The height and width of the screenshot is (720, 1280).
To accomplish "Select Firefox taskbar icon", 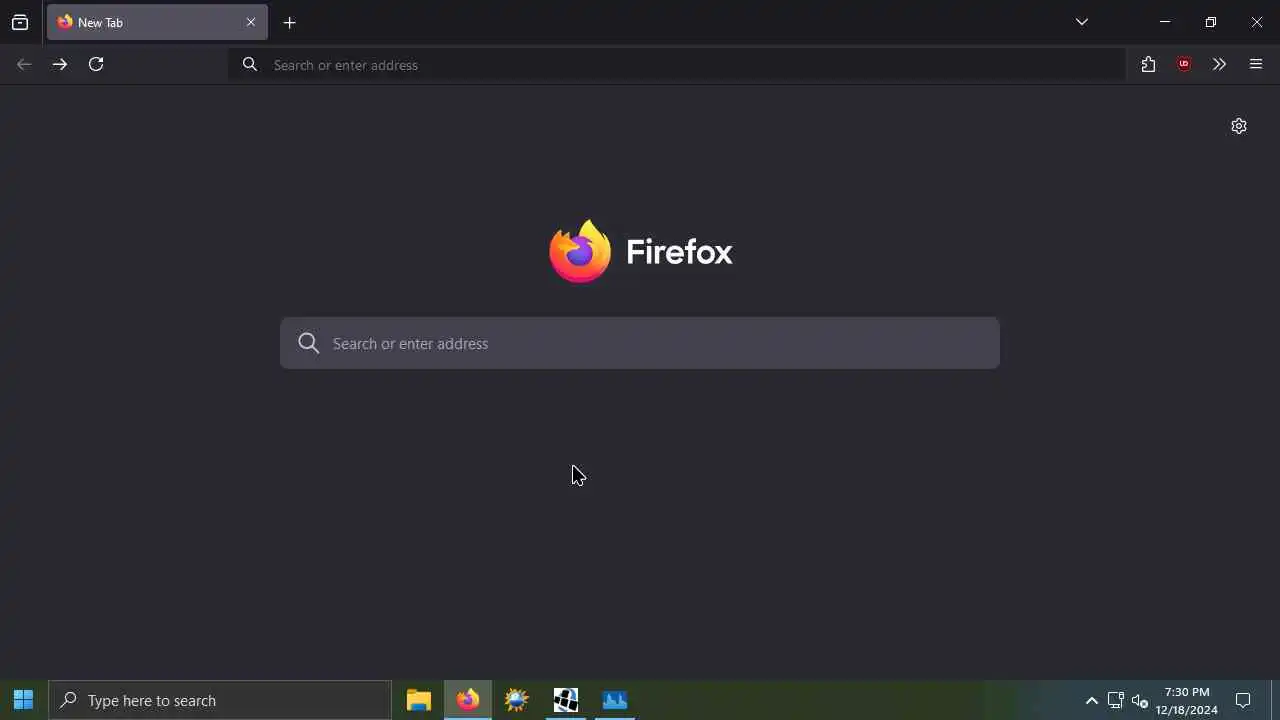I will pos(467,700).
